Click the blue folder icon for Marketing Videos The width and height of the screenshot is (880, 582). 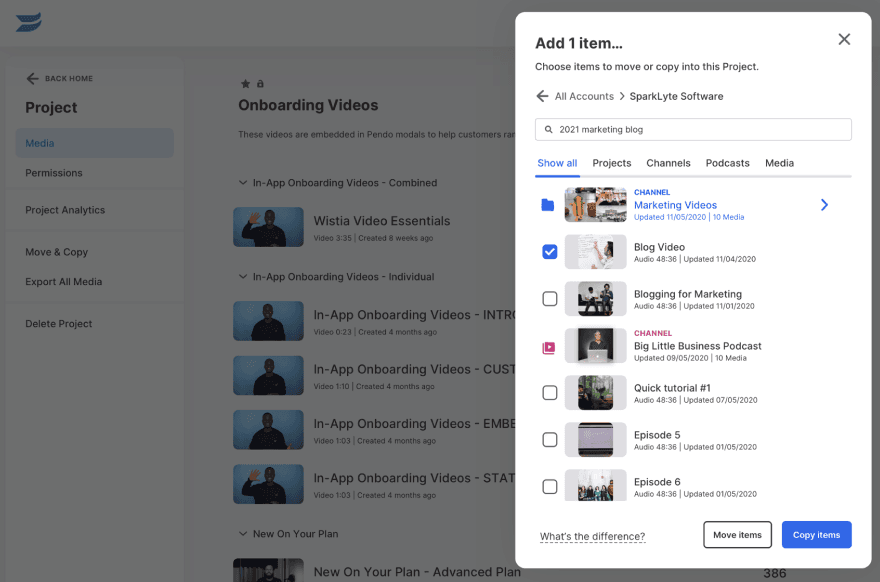[548, 205]
